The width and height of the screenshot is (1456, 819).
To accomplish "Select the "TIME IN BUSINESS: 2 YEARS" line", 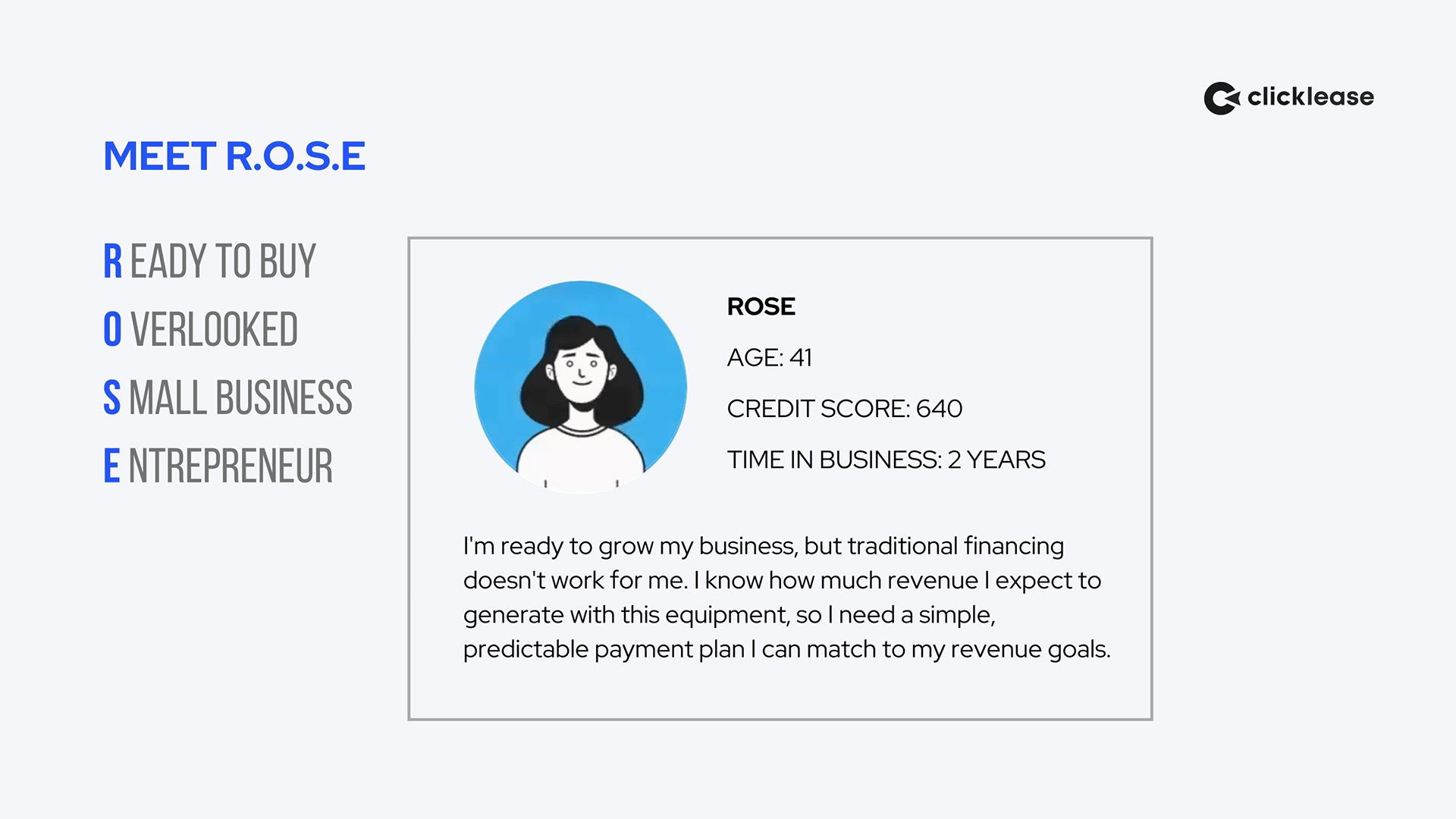I will pos(886,460).
